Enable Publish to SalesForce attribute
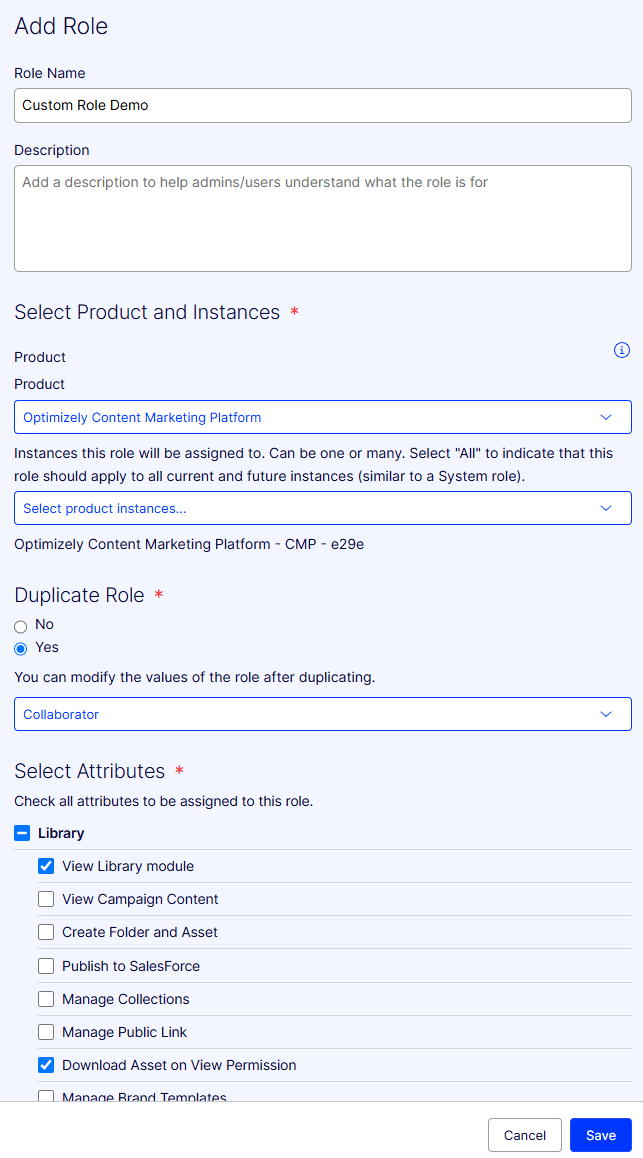The image size is (643, 1158). coord(45,965)
